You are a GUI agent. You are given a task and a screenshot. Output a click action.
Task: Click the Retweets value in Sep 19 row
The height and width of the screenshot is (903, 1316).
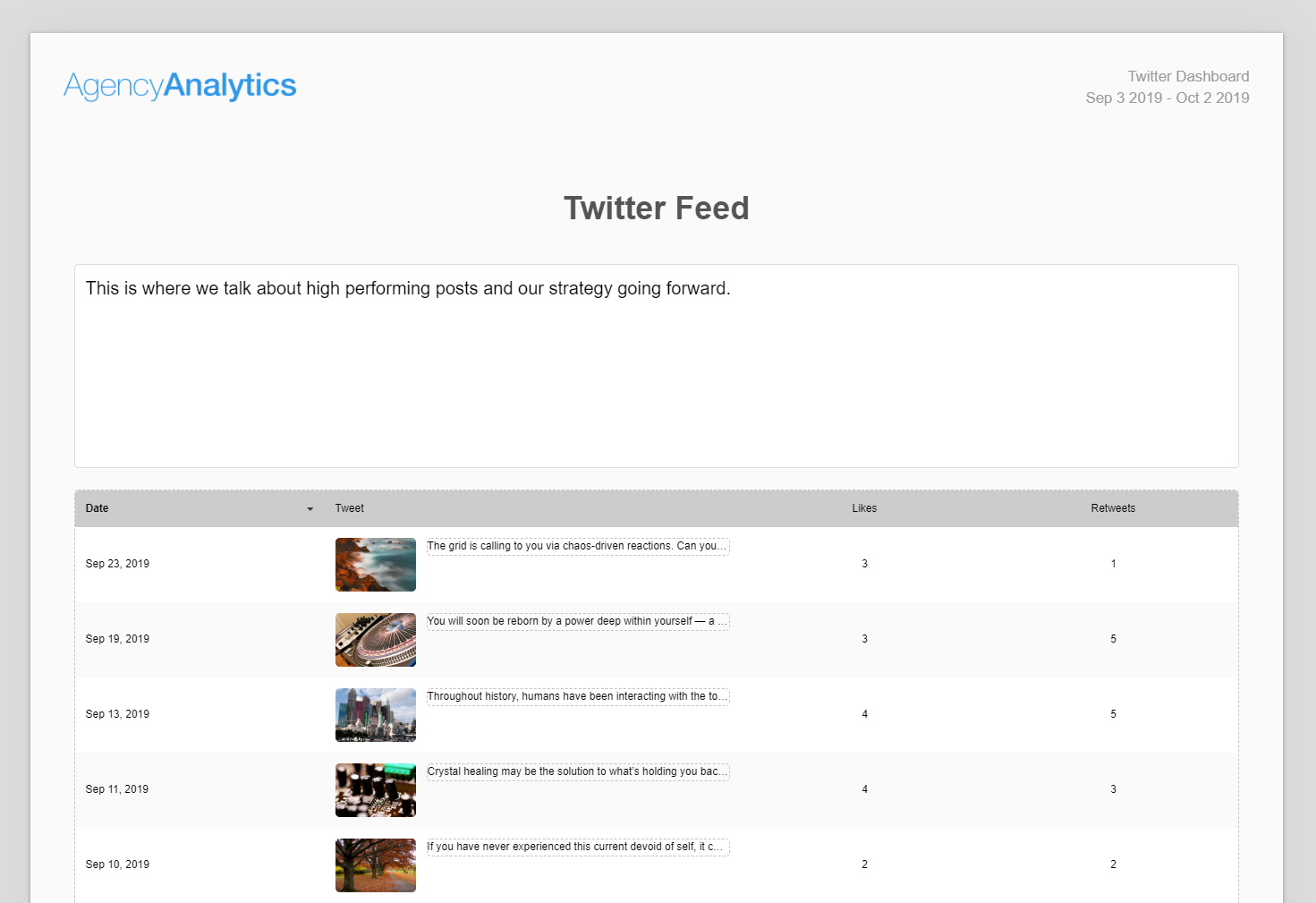pyautogui.click(x=1113, y=639)
